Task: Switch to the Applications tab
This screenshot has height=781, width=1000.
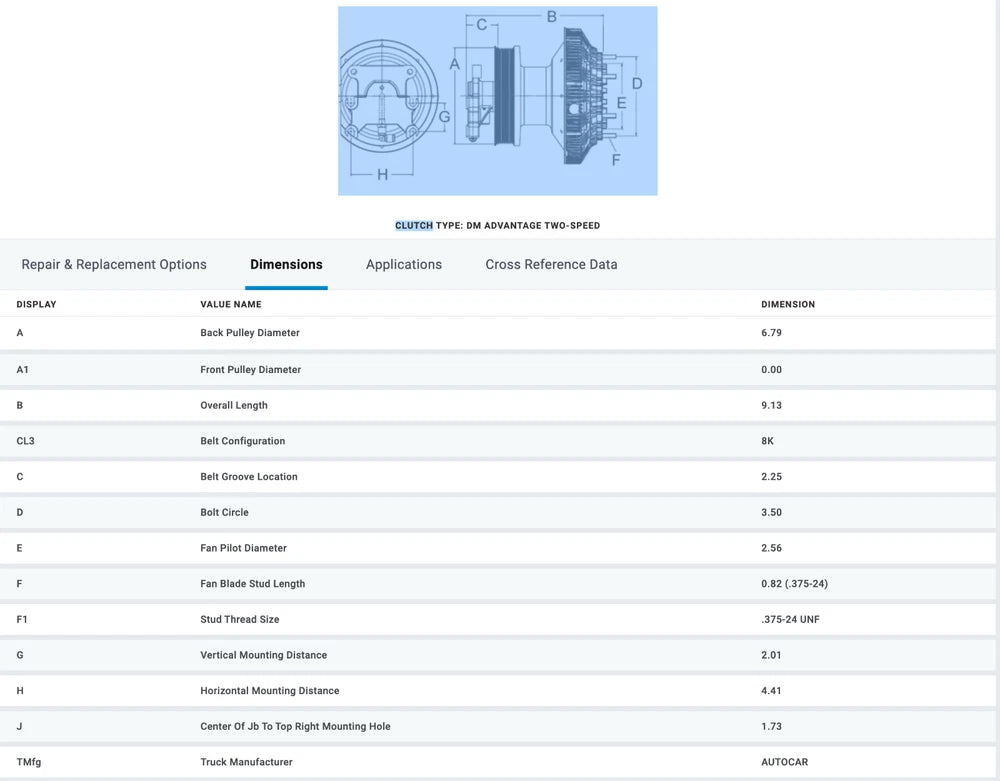Action: (403, 265)
